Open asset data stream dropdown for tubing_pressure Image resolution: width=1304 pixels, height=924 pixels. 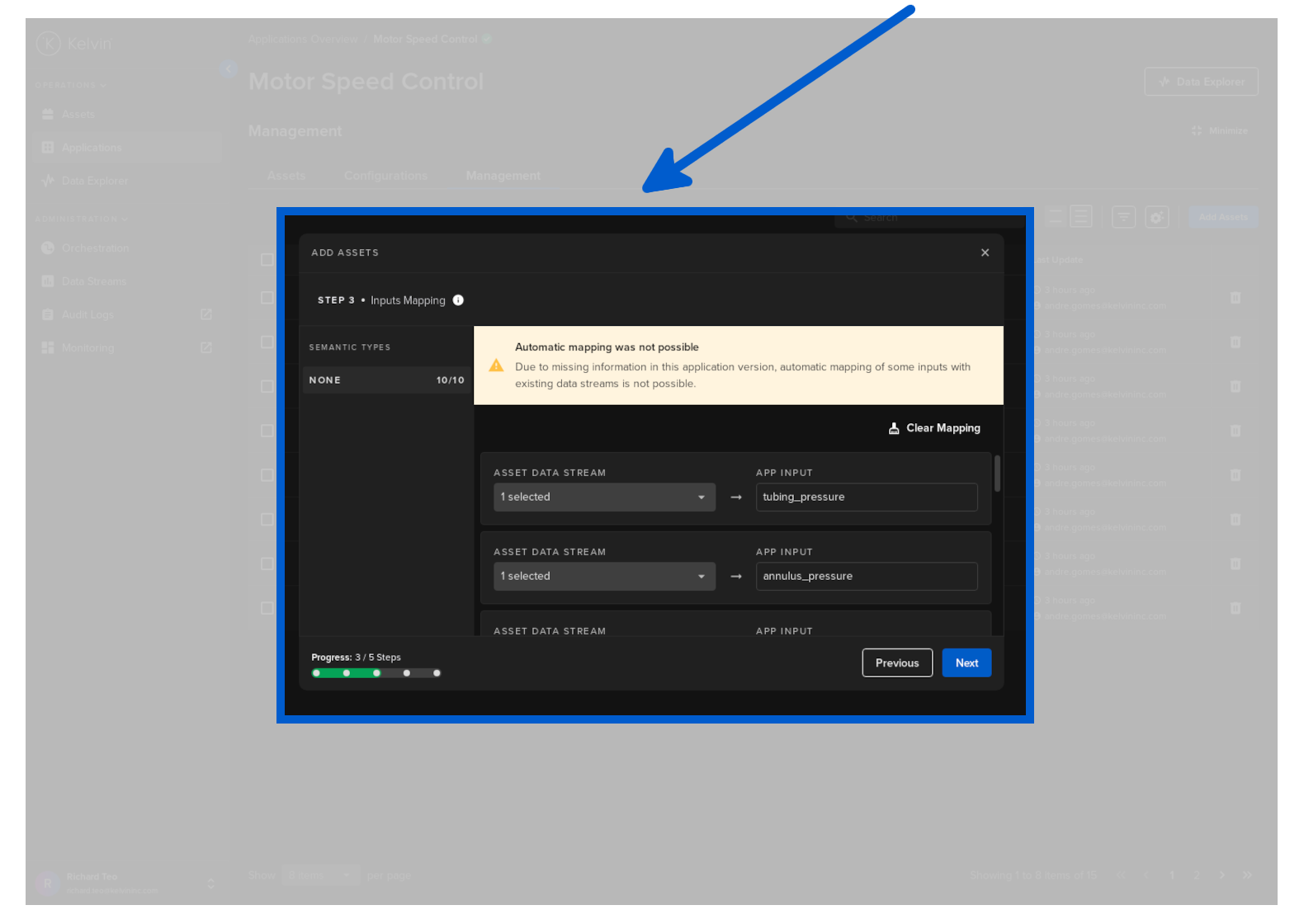(x=604, y=497)
